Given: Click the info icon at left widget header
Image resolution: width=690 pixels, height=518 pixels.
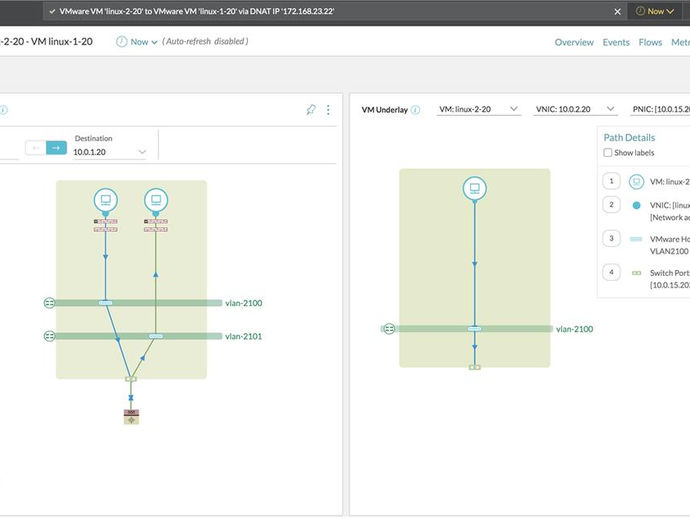Looking at the screenshot, I should 4,110.
